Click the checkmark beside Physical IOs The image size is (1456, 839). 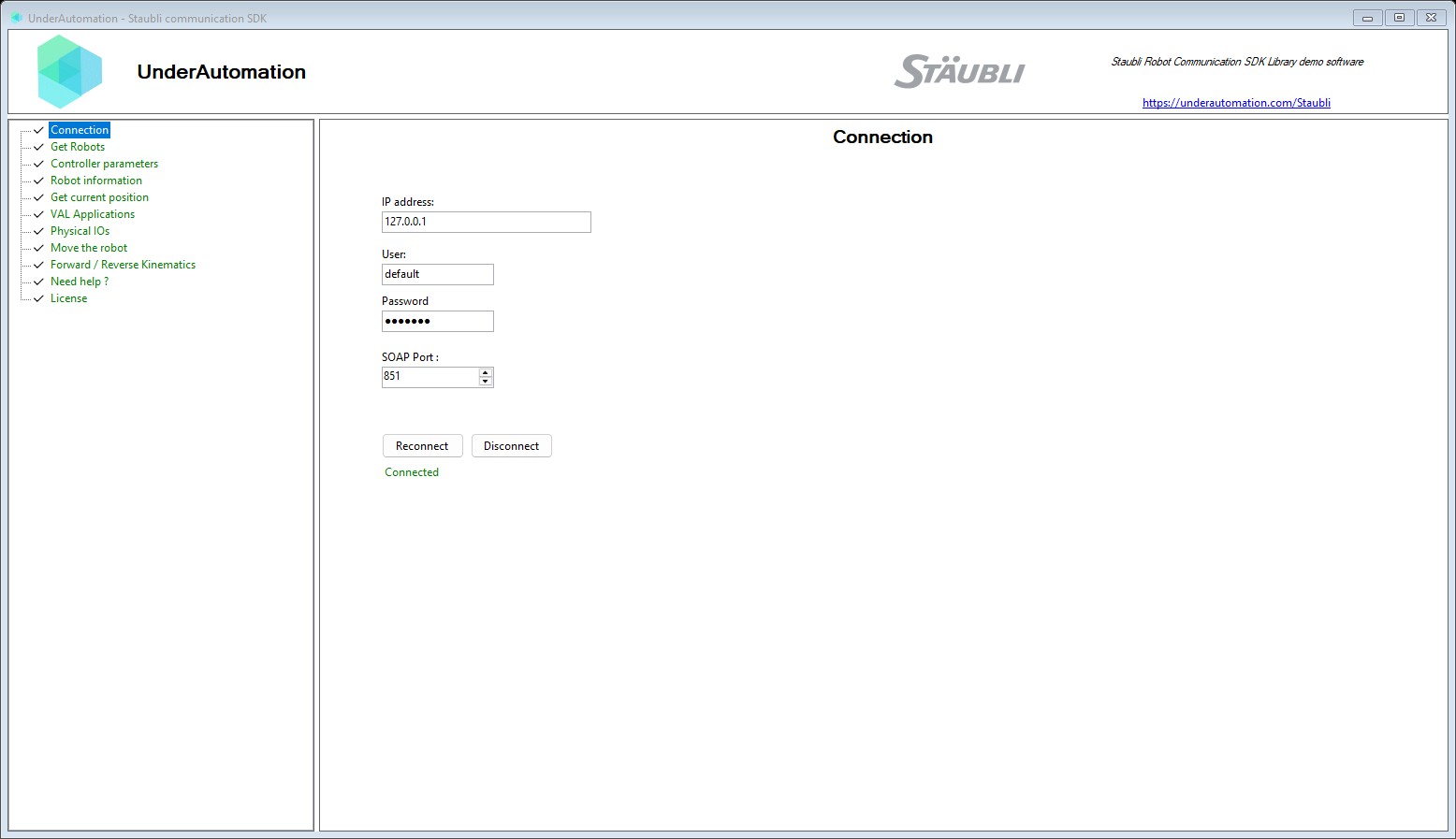pos(37,231)
